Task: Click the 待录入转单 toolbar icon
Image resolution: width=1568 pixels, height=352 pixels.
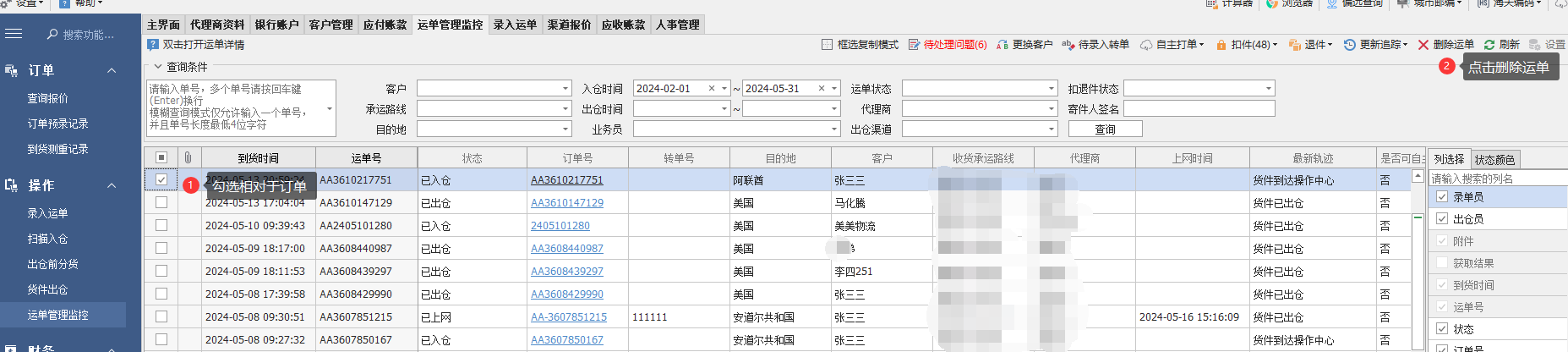Action: [x=1068, y=45]
